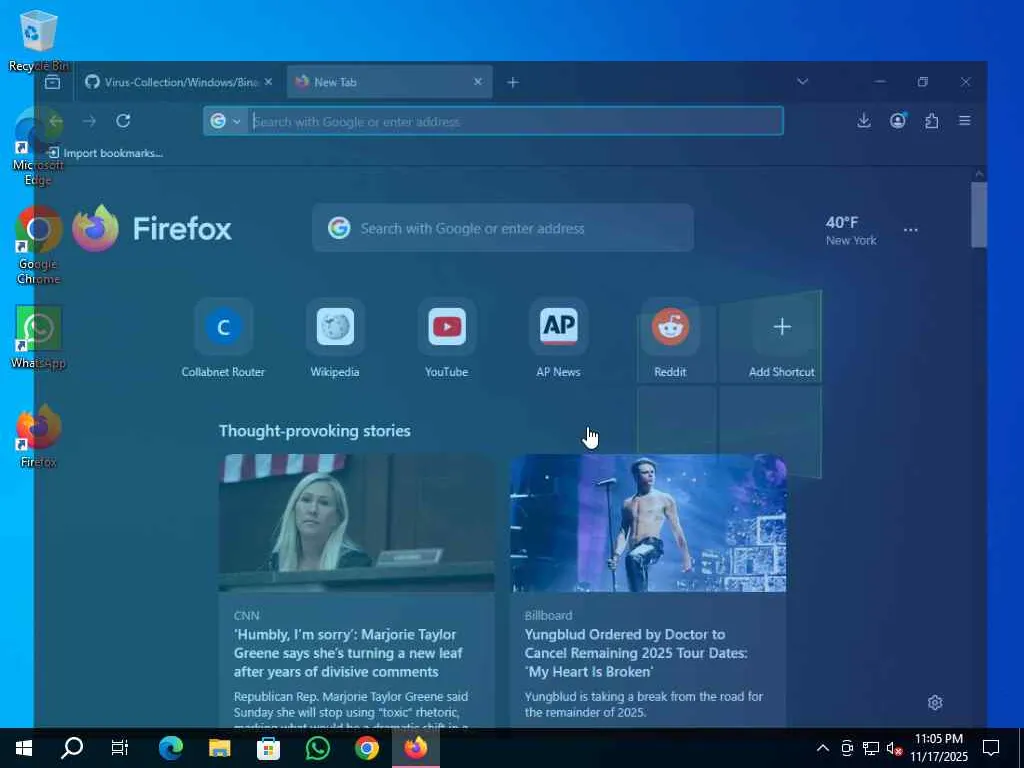This screenshot has width=1024, height=768.
Task: Open the weather widget three-dot menu
Action: coord(910,230)
